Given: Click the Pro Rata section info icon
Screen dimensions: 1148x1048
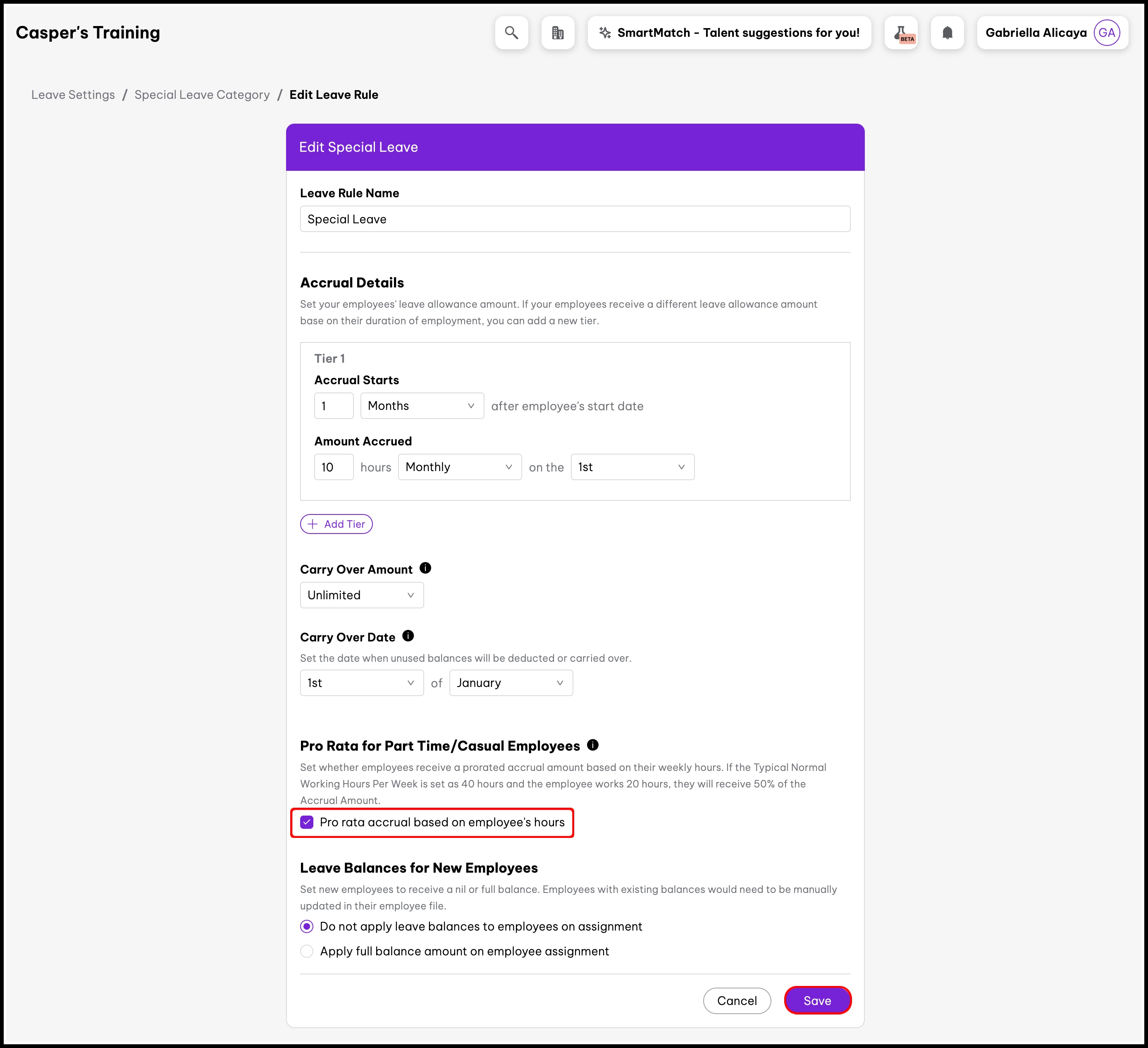Looking at the screenshot, I should [x=593, y=744].
